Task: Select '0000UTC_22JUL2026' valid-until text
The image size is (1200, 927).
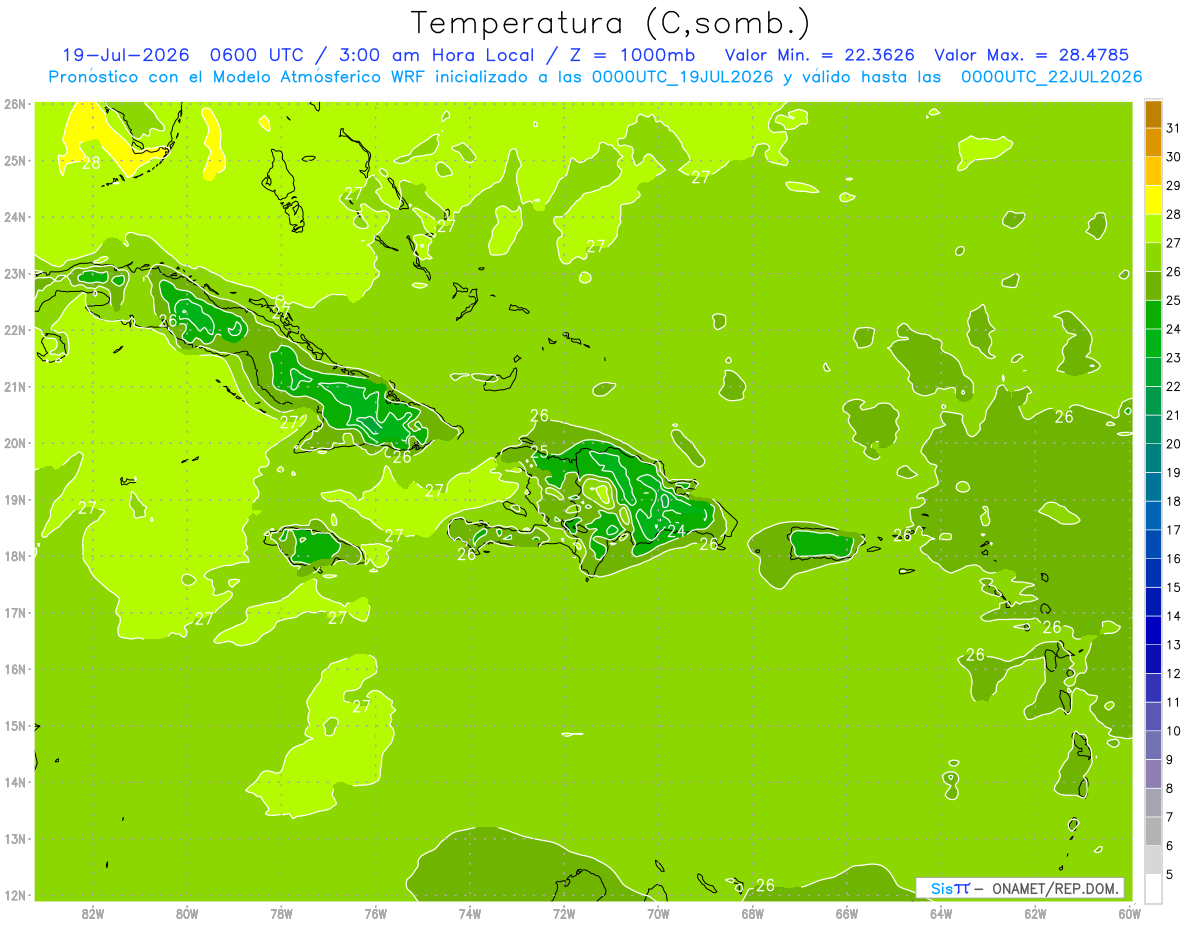Action: tap(1051, 76)
